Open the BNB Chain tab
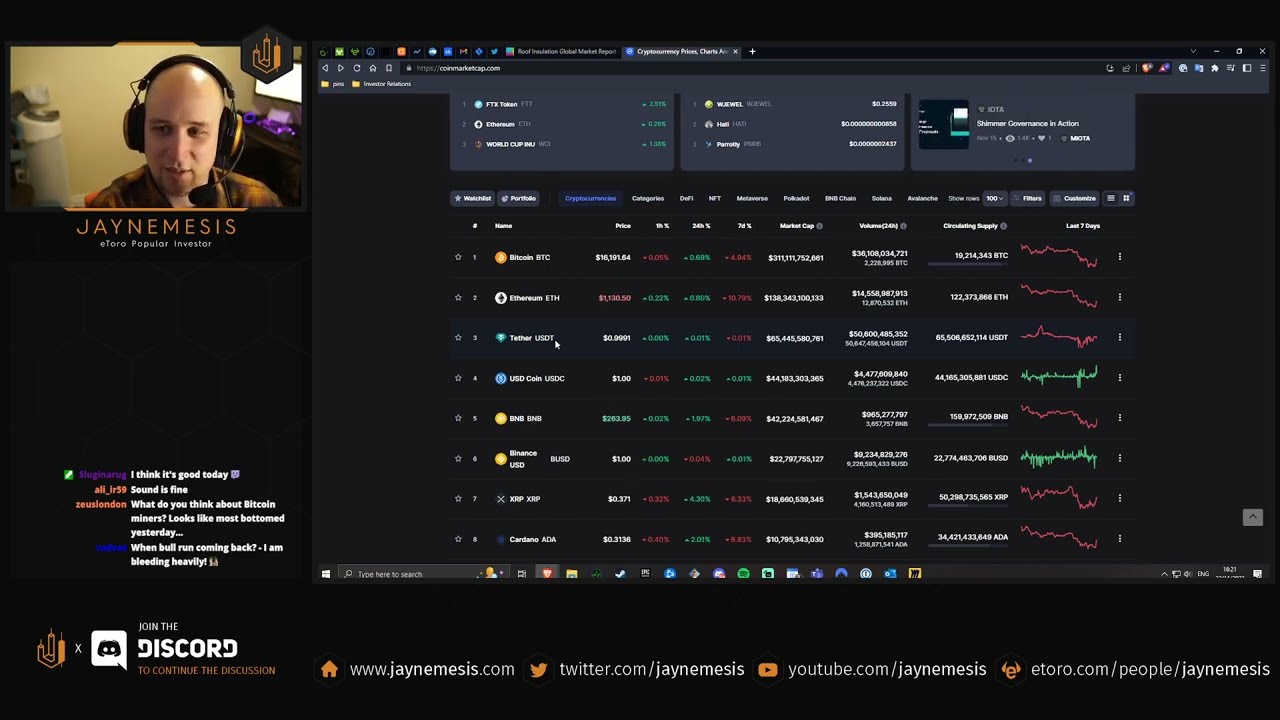This screenshot has height=720, width=1280. pyautogui.click(x=840, y=198)
